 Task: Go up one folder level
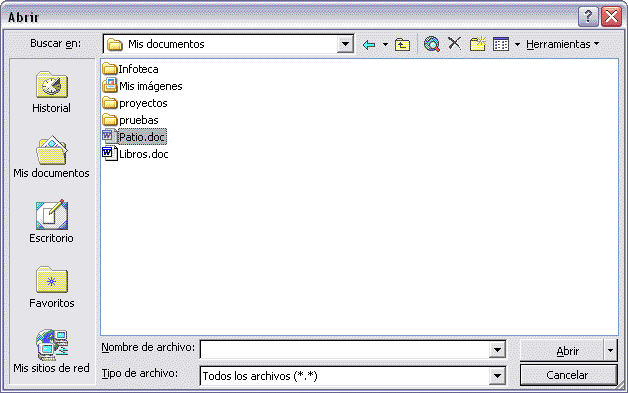(402, 44)
